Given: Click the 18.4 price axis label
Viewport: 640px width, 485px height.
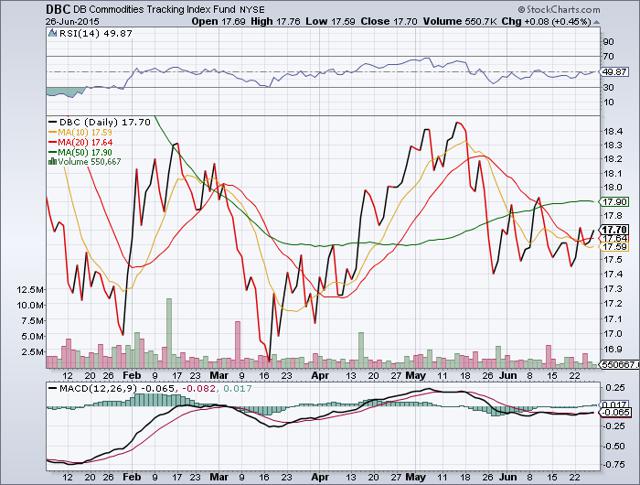Looking at the screenshot, I should pos(612,131).
